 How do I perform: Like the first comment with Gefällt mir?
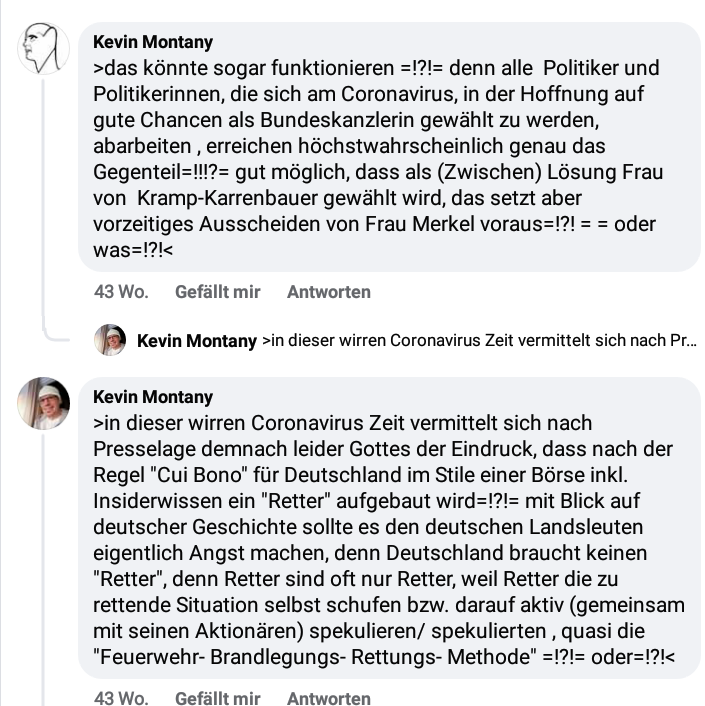pyautogui.click(x=218, y=292)
